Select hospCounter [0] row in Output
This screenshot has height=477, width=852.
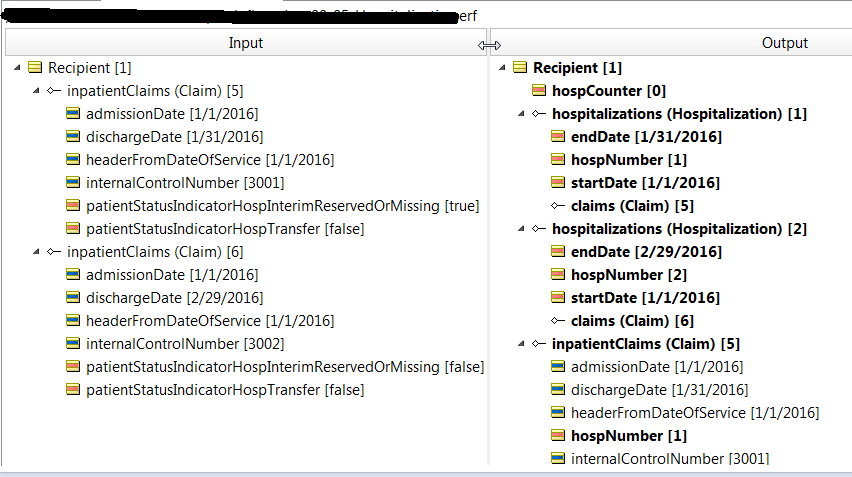pyautogui.click(x=609, y=90)
